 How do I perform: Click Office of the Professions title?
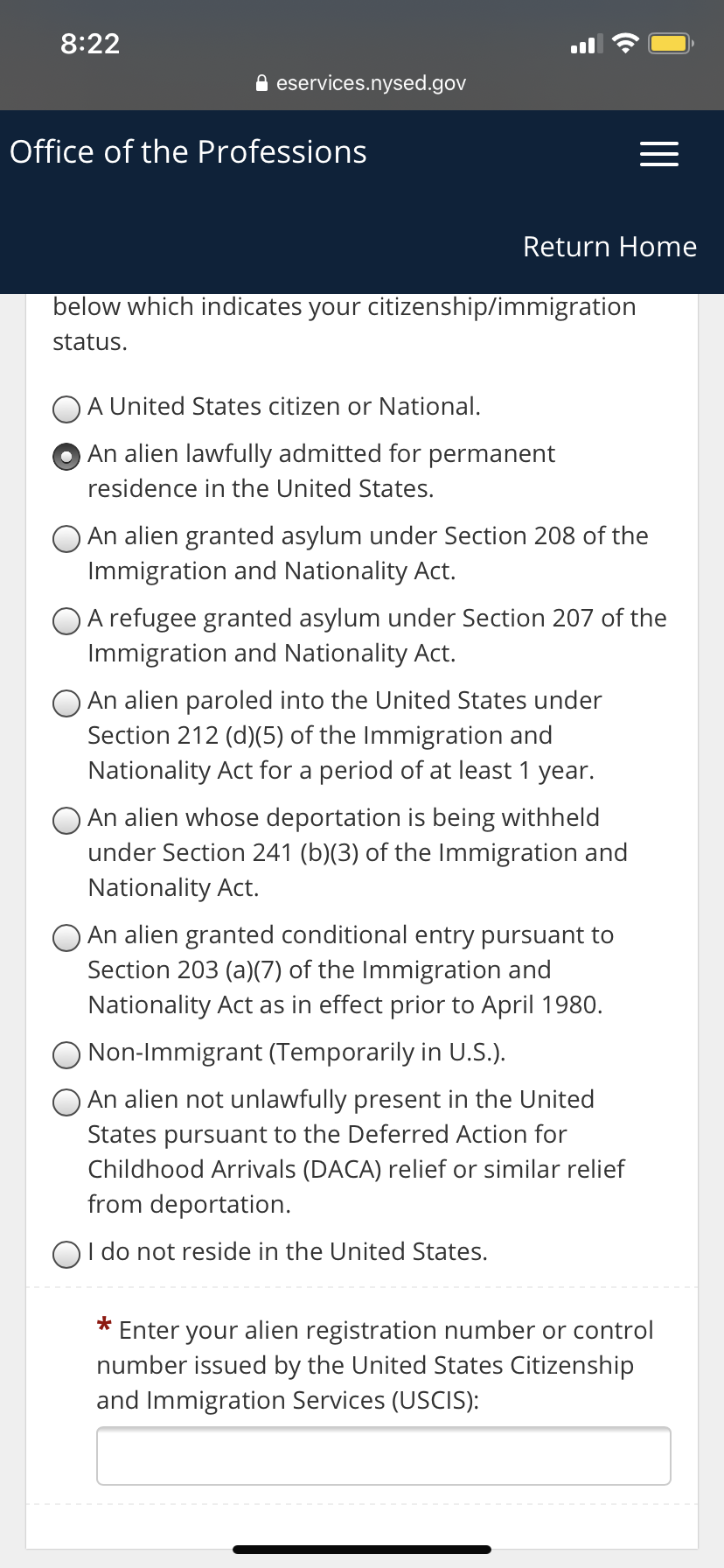pyautogui.click(x=188, y=152)
